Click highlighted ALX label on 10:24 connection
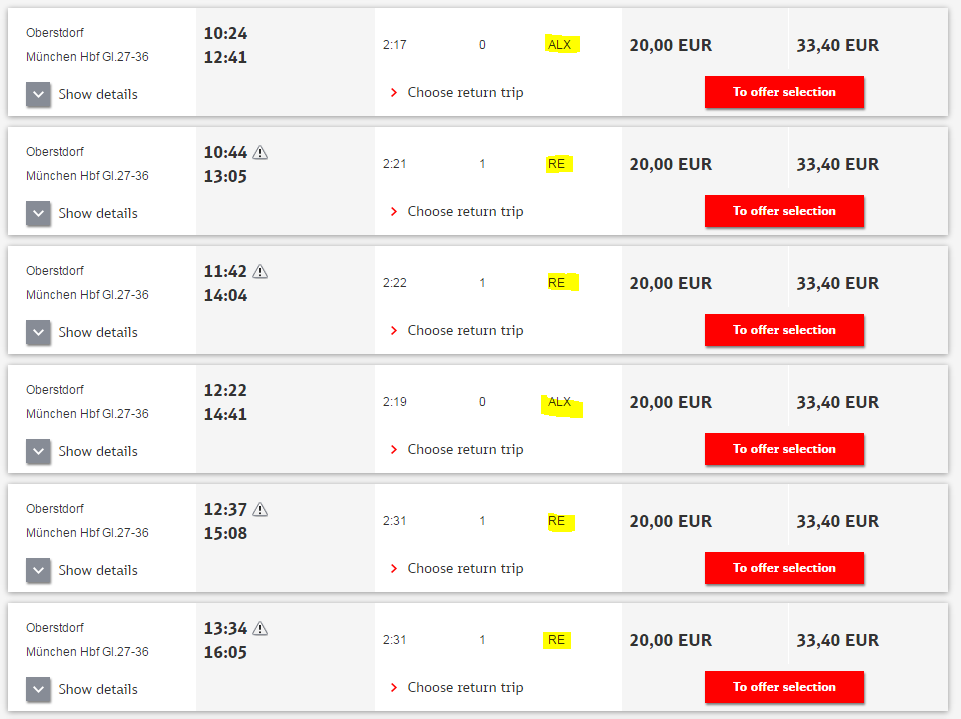The width and height of the screenshot is (961, 719). click(560, 45)
